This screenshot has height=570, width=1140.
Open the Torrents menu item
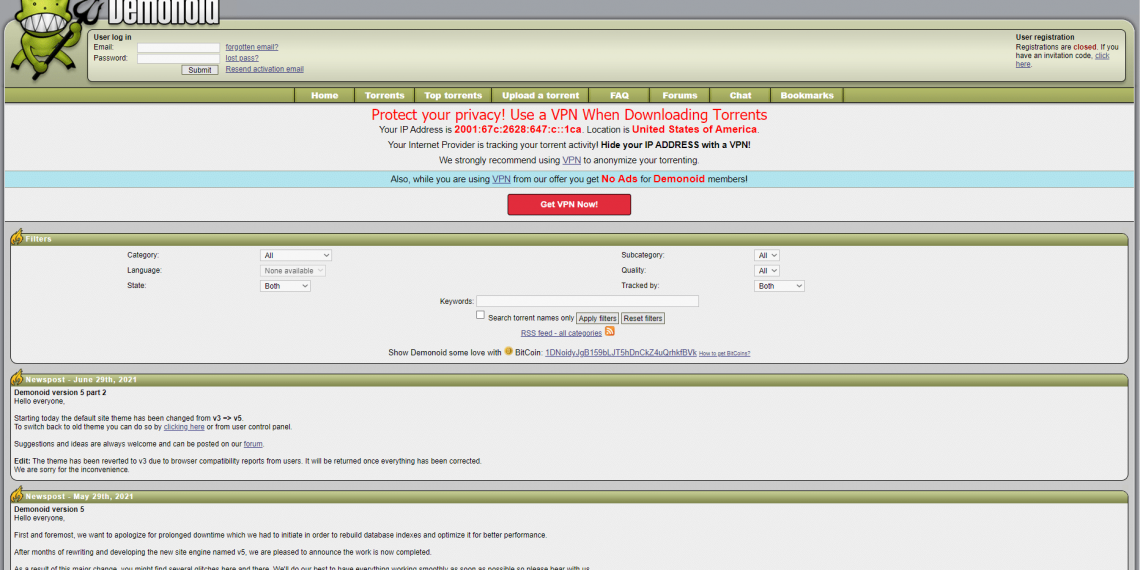click(x=385, y=95)
